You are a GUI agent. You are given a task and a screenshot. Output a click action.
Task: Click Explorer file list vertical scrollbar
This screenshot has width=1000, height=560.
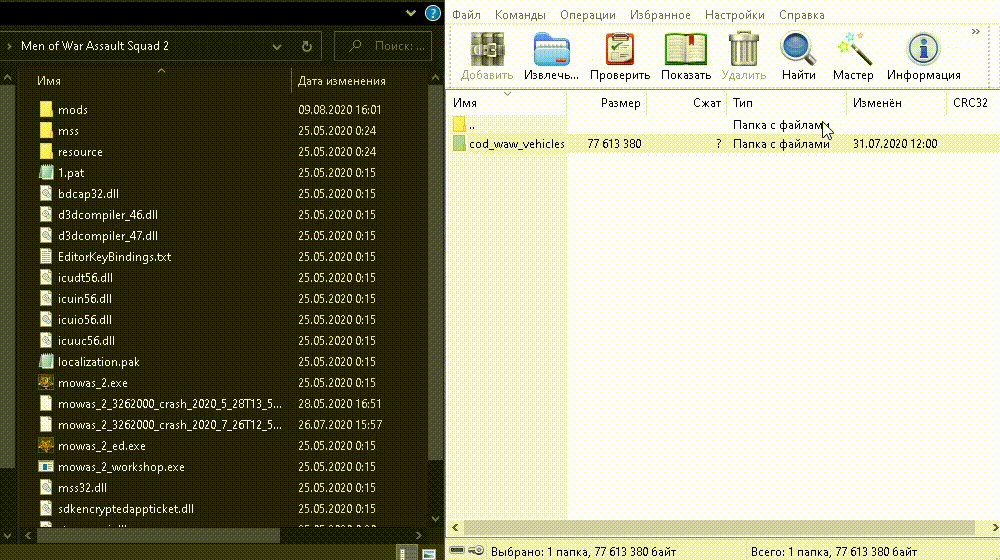436,274
